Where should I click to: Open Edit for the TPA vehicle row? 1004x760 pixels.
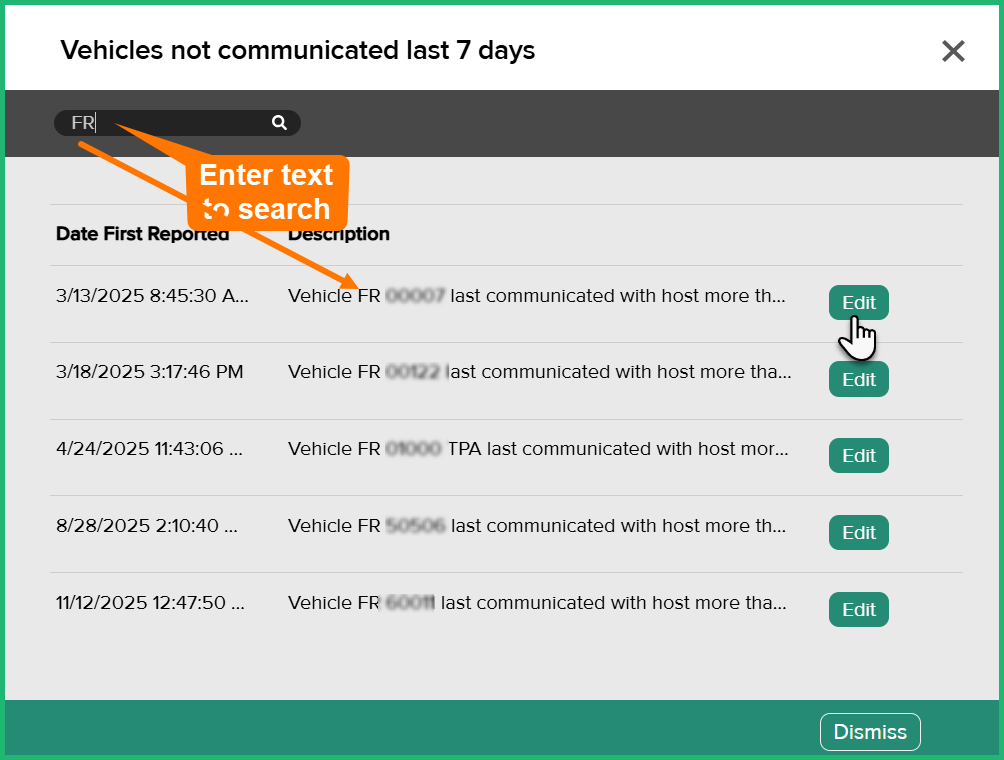click(858, 456)
